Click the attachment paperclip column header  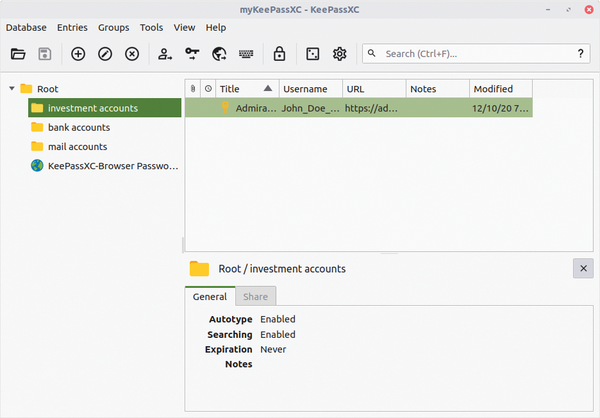pyautogui.click(x=193, y=89)
